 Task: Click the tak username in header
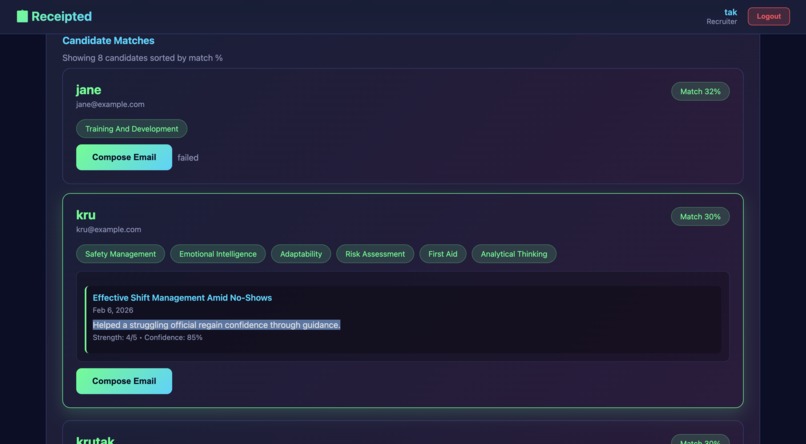tap(730, 12)
